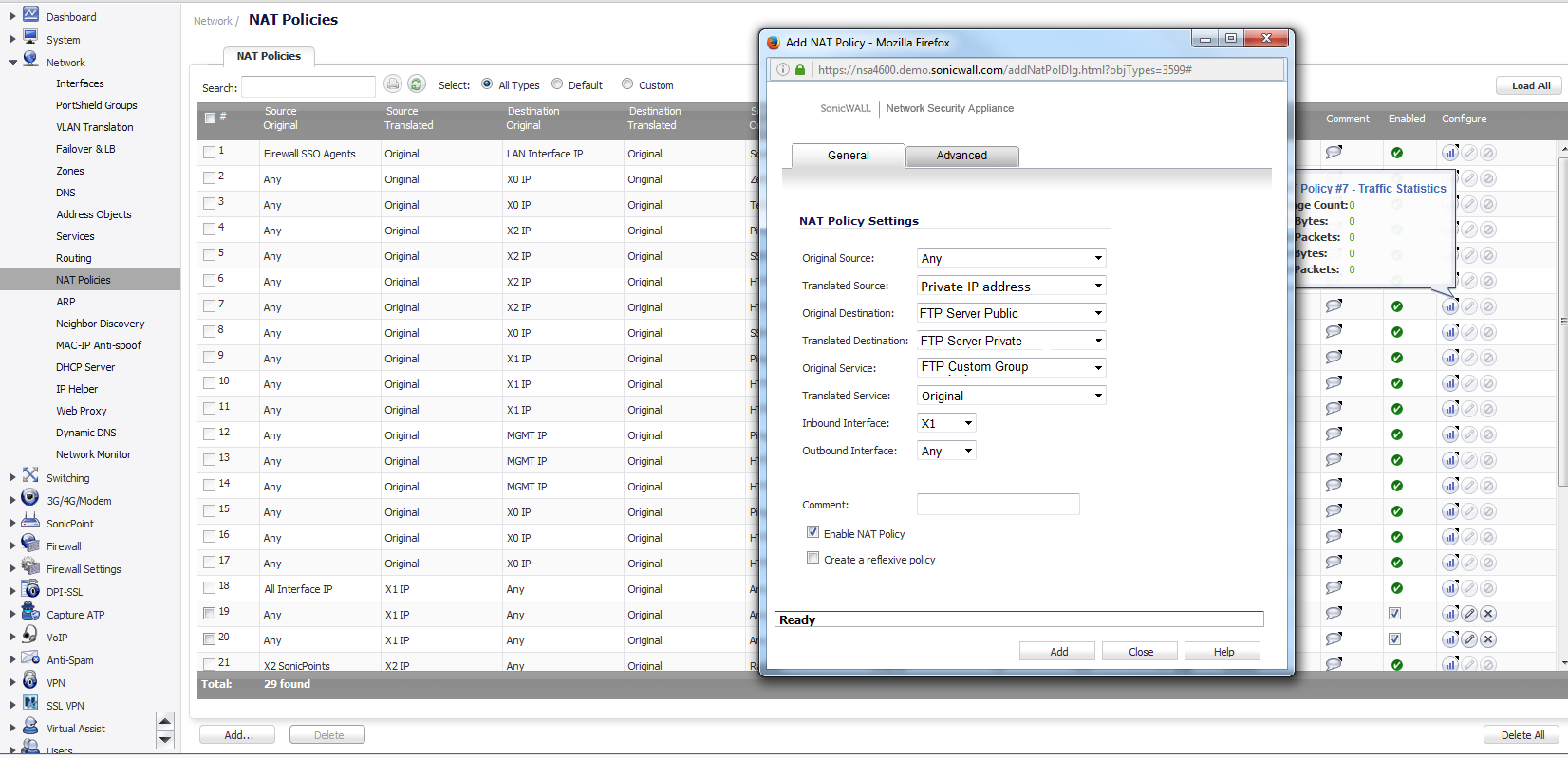Click the Virtual Assist icon in sidebar

[30, 726]
